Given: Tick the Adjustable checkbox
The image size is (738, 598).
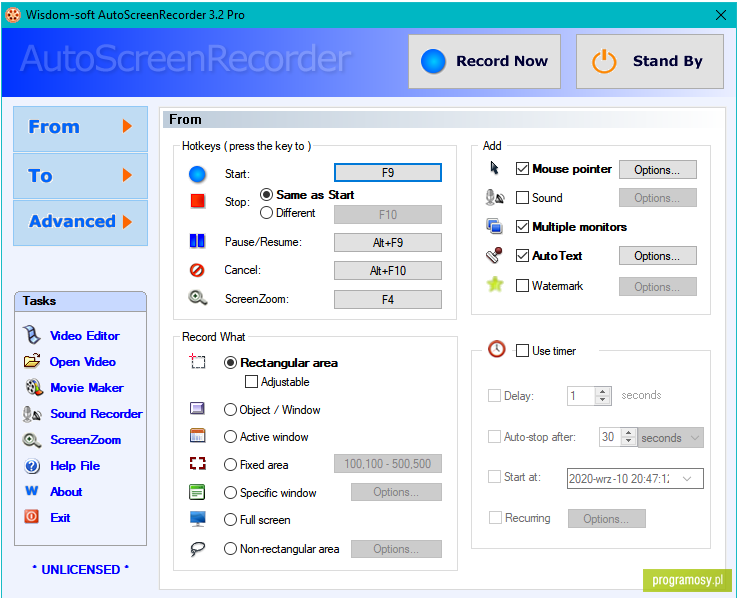Looking at the screenshot, I should point(251,381).
